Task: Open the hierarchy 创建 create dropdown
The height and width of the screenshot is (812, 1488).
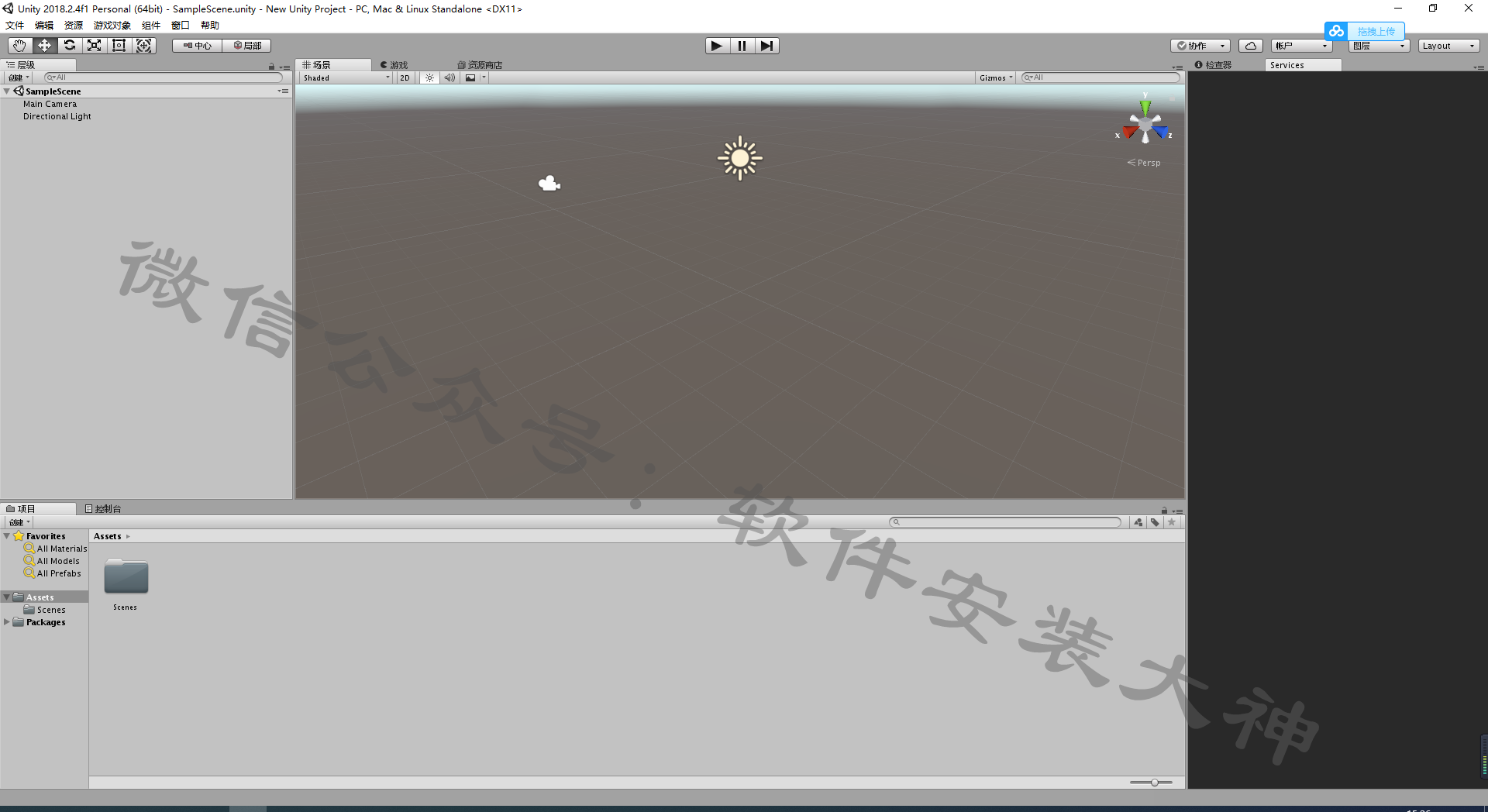Action: pyautogui.click(x=18, y=77)
